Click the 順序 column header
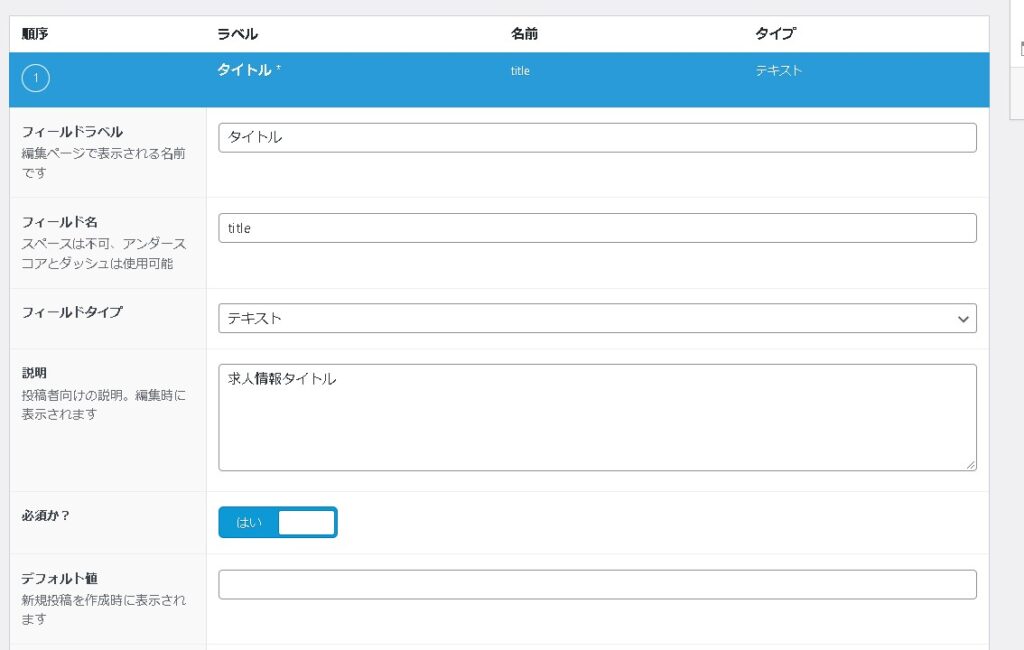Image resolution: width=1024 pixels, height=650 pixels. pyautogui.click(x=35, y=34)
